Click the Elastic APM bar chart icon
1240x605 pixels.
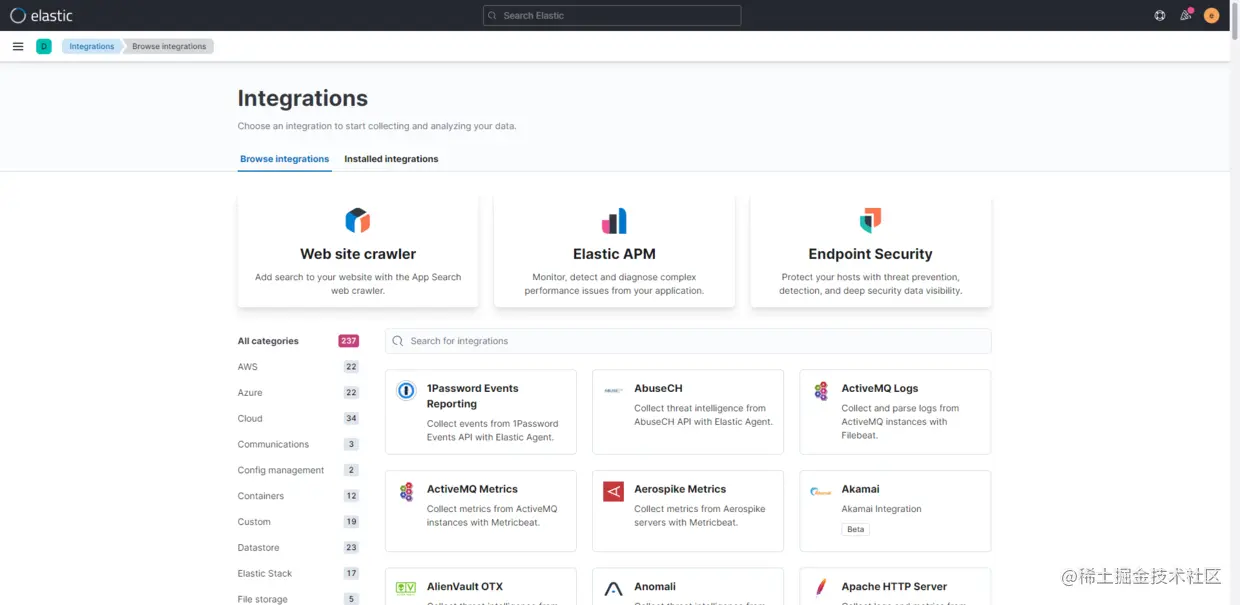(614, 220)
